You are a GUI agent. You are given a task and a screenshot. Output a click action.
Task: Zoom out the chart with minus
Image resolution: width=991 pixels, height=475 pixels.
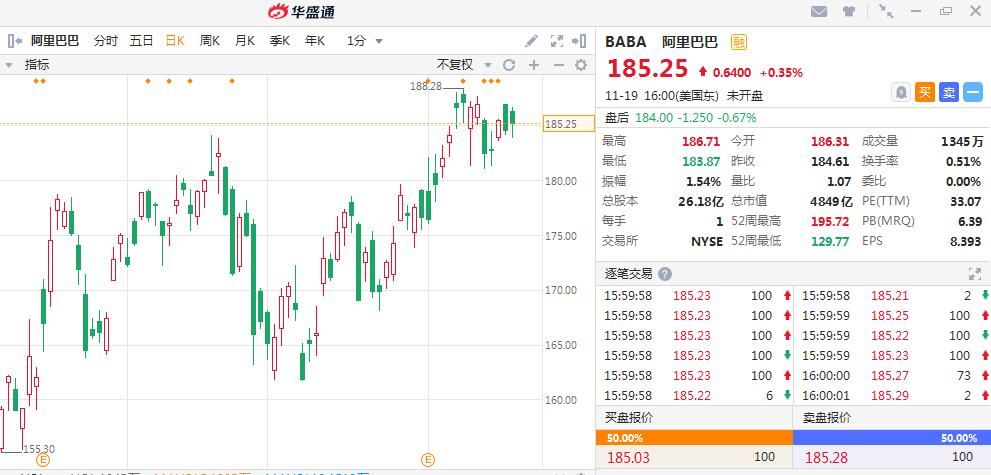pos(558,64)
